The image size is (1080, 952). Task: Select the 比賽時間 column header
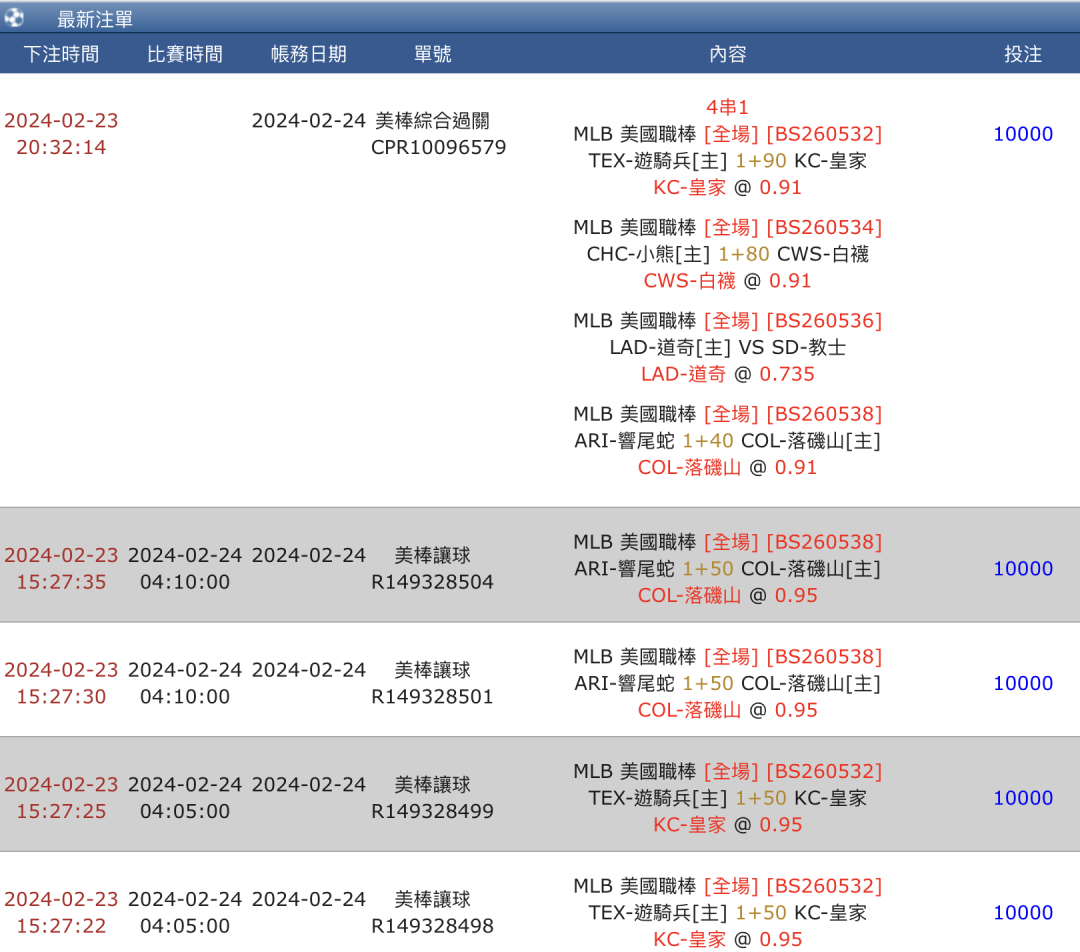185,54
